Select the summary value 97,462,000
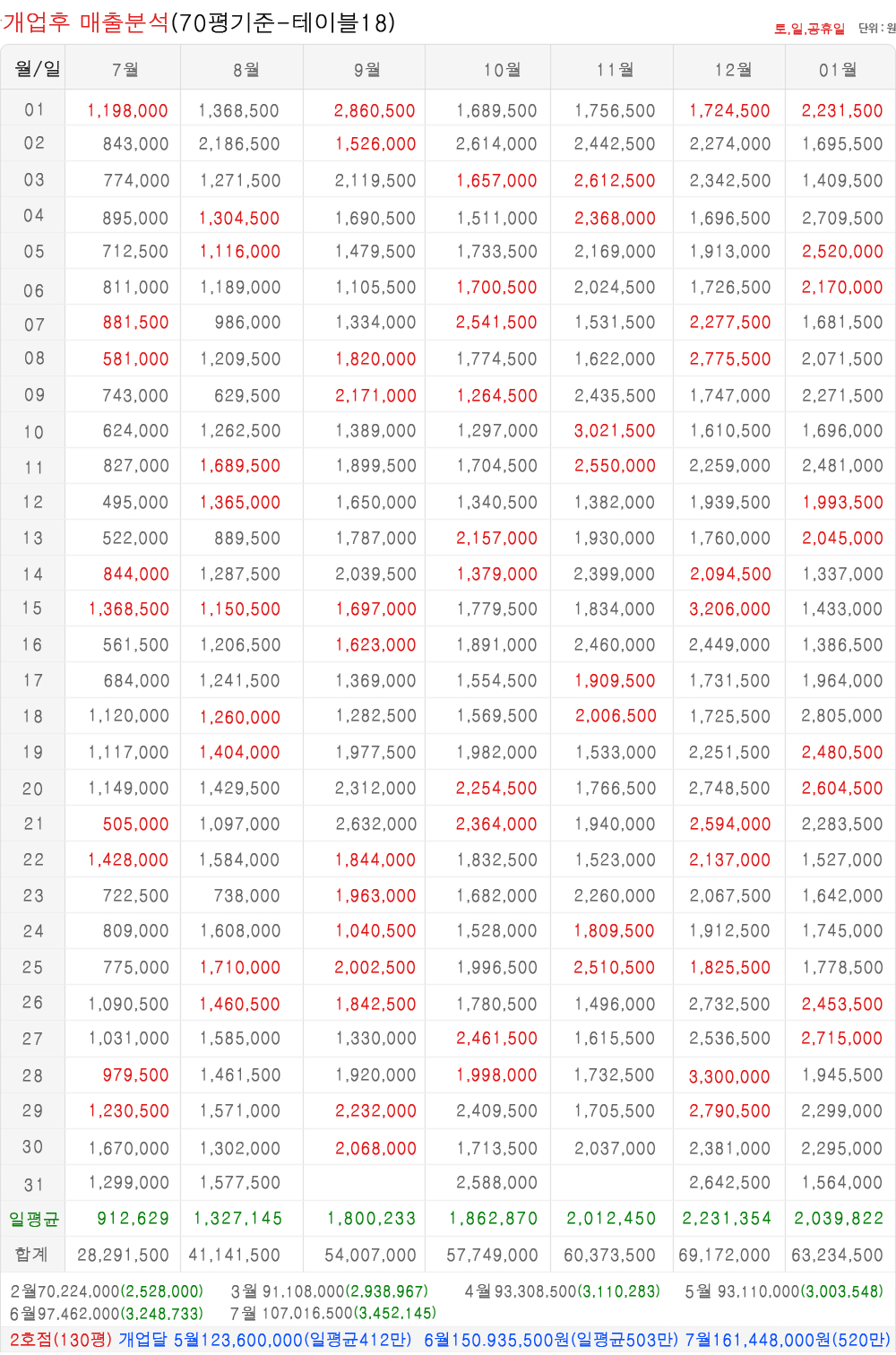896x1355 pixels. [x=79, y=1314]
